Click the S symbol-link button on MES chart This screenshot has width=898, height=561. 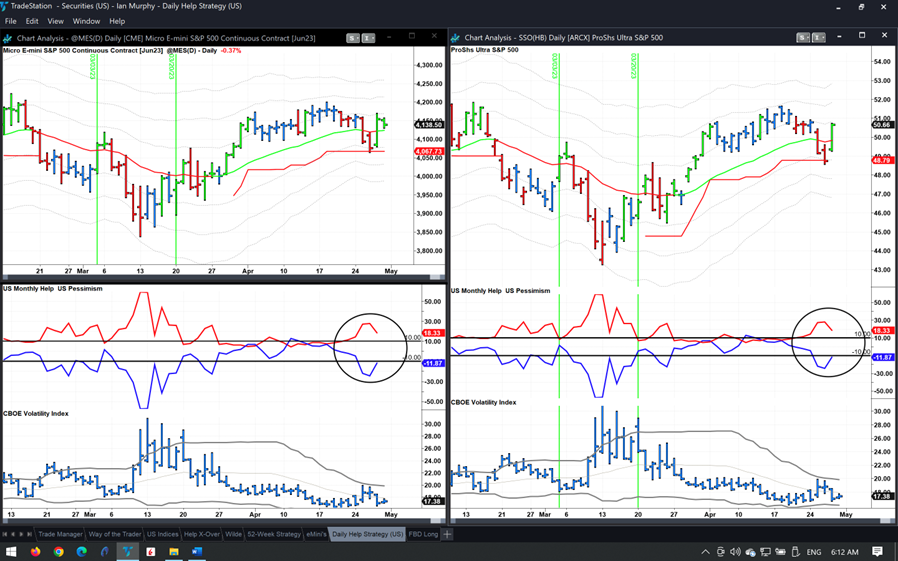pyautogui.click(x=353, y=38)
